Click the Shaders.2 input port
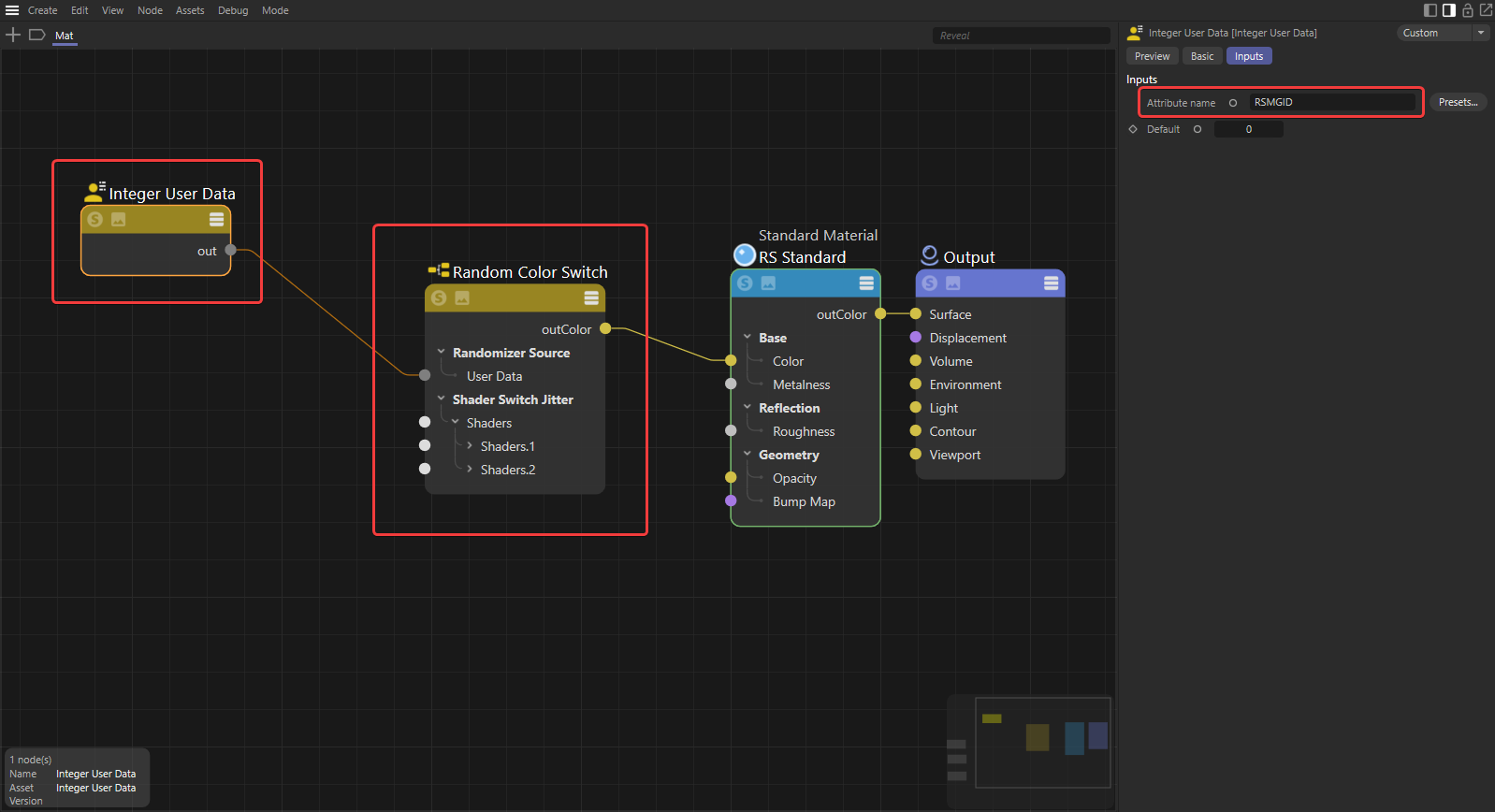 [425, 469]
